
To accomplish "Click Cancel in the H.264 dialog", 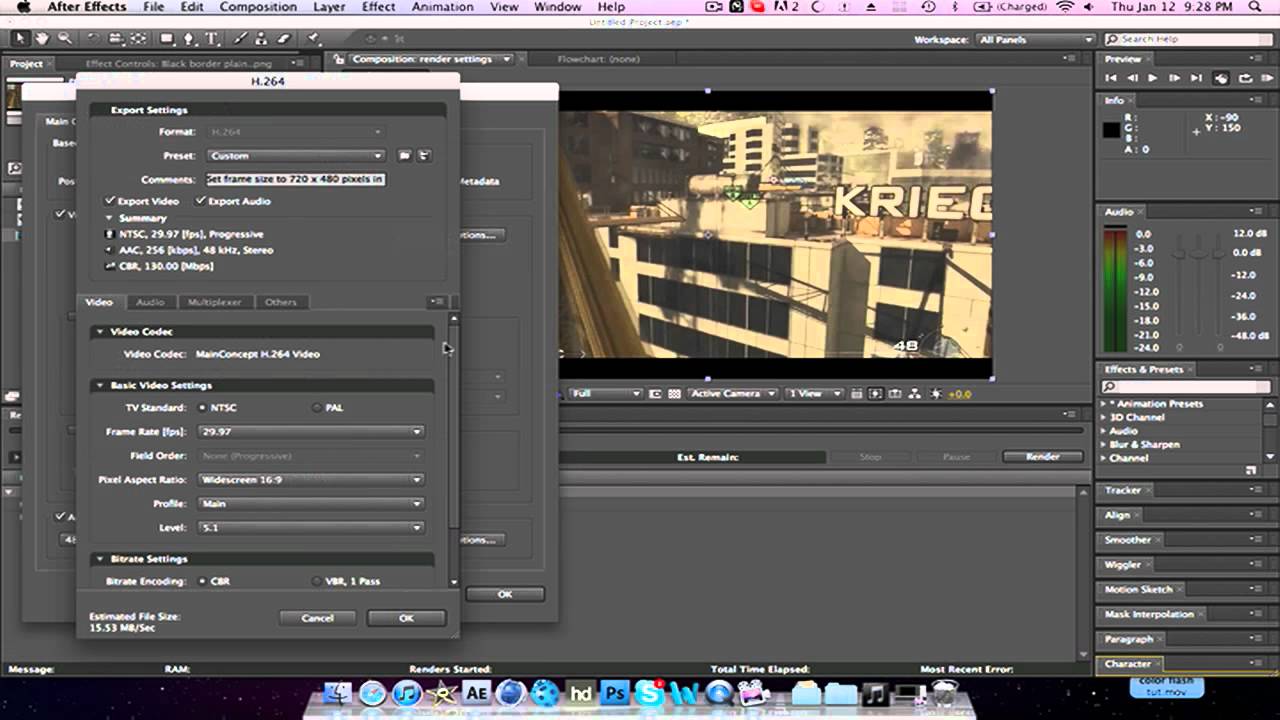I will (x=318, y=618).
